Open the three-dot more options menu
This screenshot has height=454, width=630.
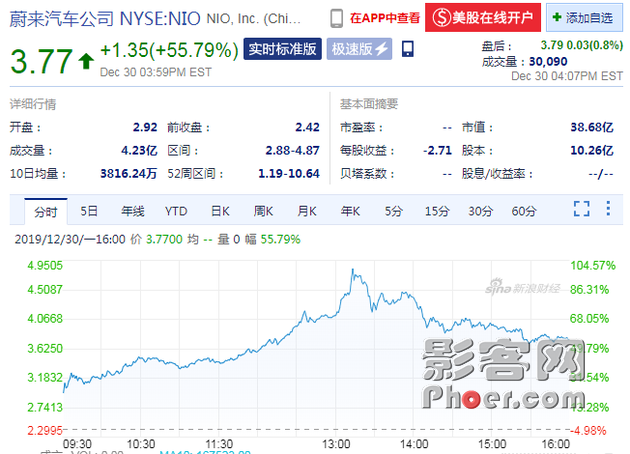608,208
